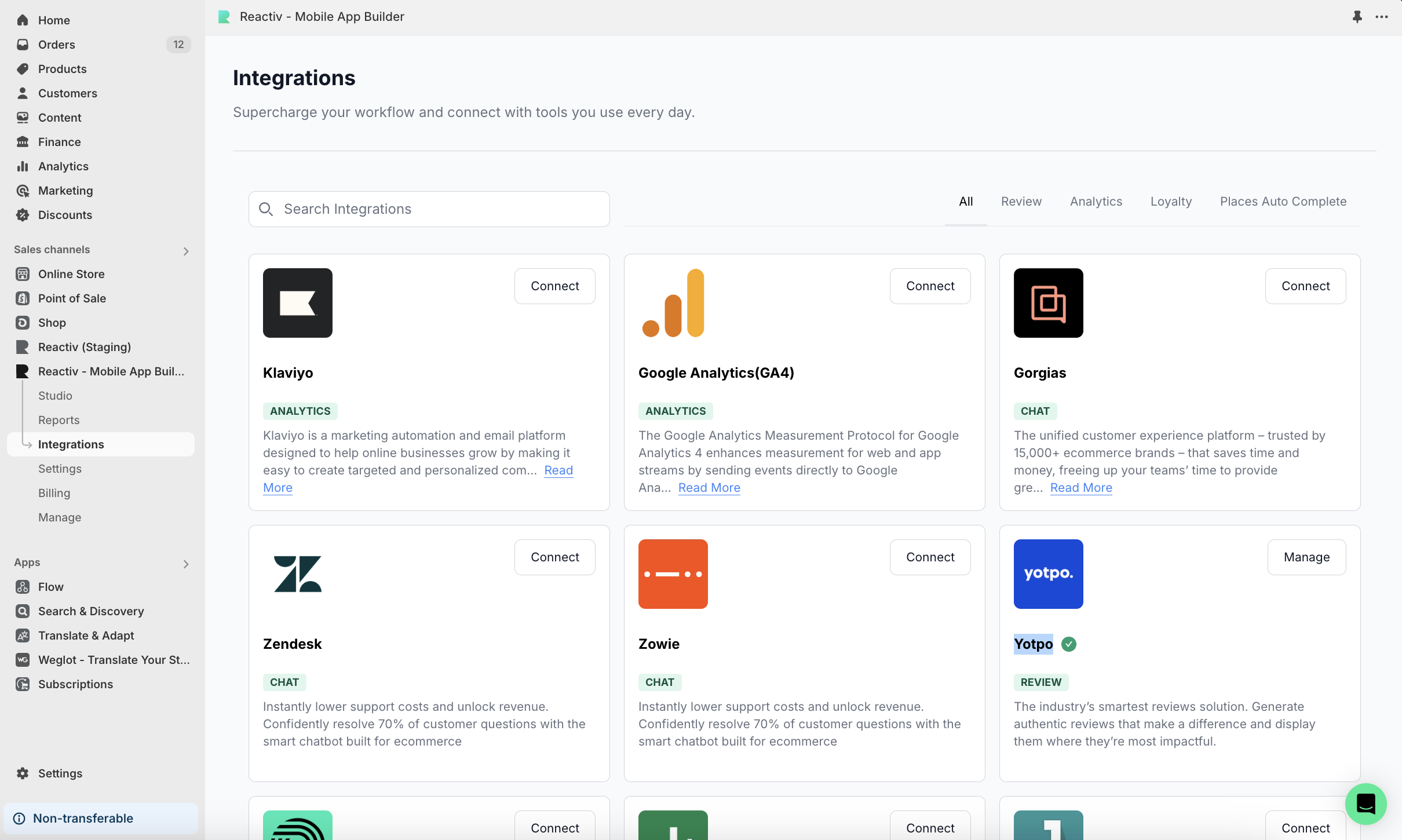Image resolution: width=1402 pixels, height=840 pixels.
Task: Click the Klaviyo logo thumbnail
Action: click(x=297, y=302)
